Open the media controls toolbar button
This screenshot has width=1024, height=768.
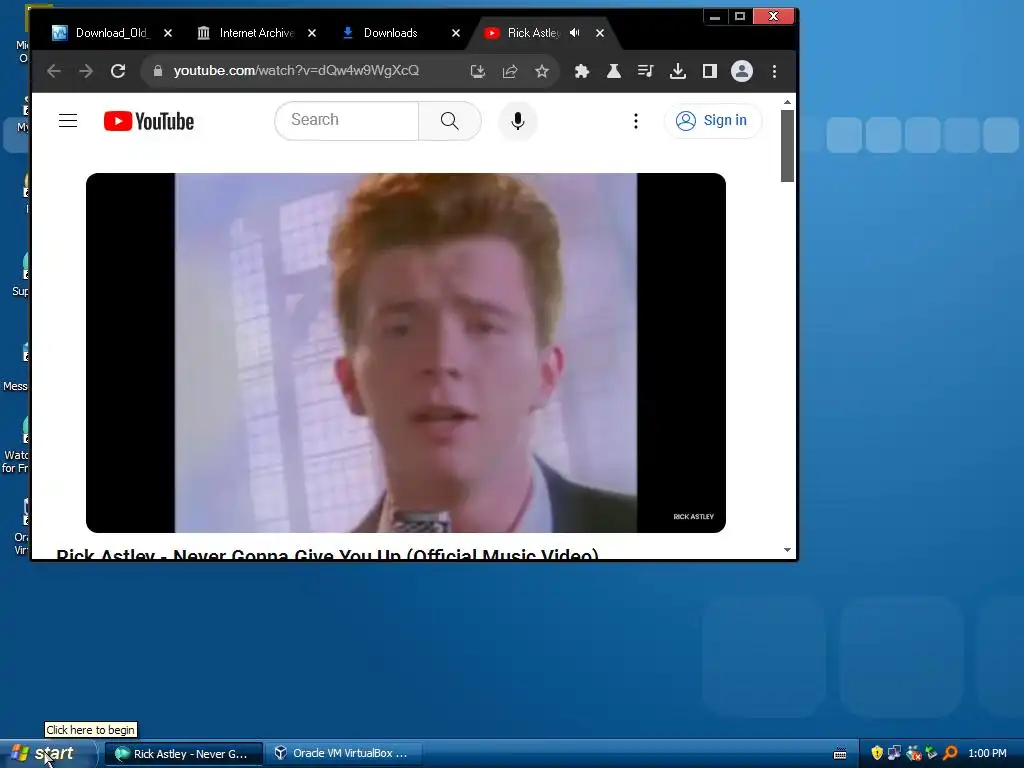point(645,71)
